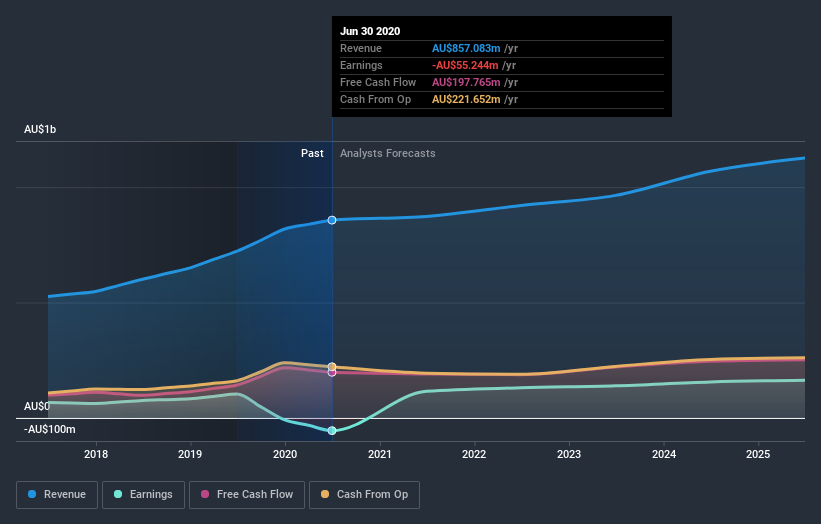This screenshot has width=821, height=524.
Task: Click the Jun 30 2020 tooltip date
Action: point(370,31)
